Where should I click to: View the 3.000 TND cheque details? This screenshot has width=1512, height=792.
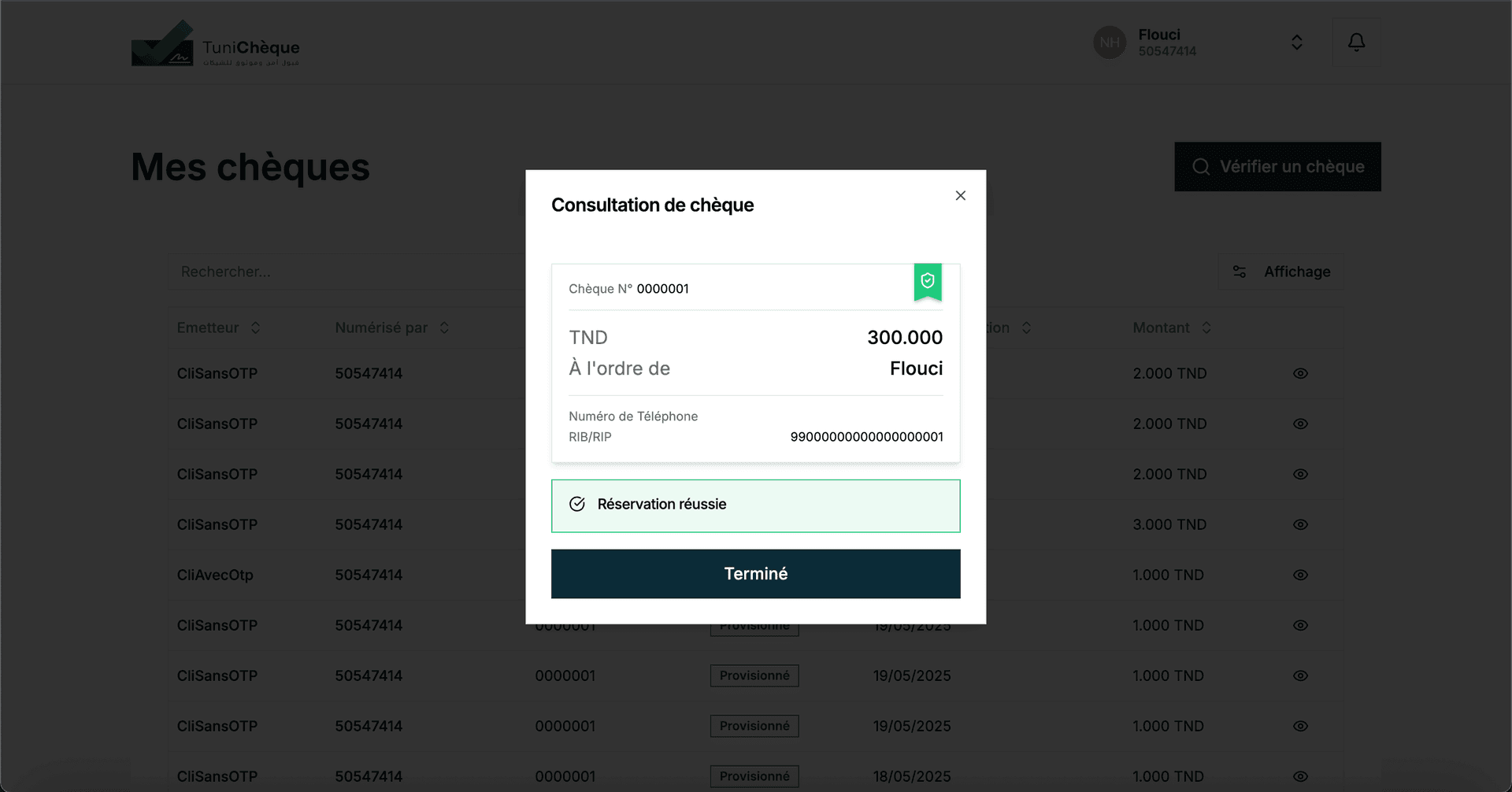pos(1300,524)
